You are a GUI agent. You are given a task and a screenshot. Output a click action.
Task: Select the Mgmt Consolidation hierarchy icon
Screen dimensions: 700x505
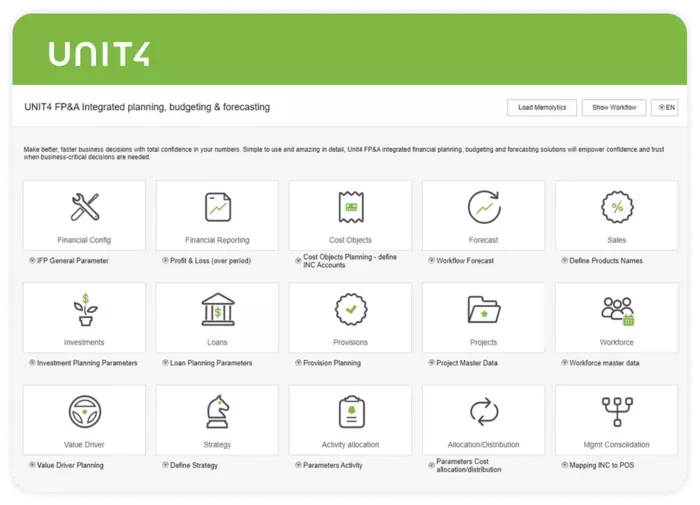tap(617, 412)
